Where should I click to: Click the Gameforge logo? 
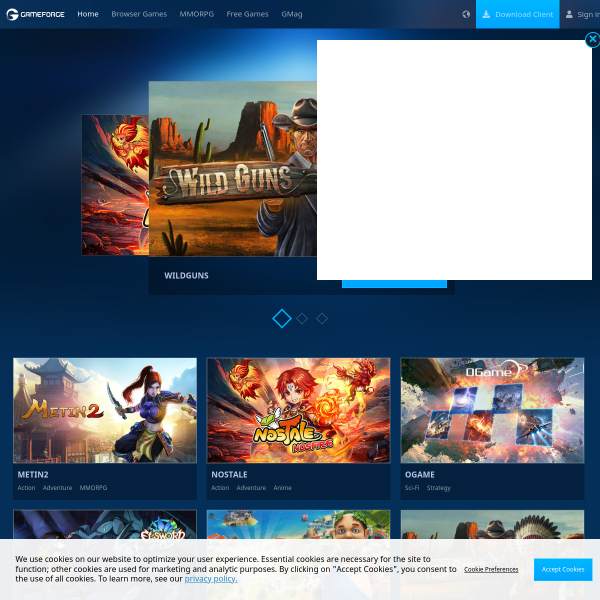tap(35, 14)
